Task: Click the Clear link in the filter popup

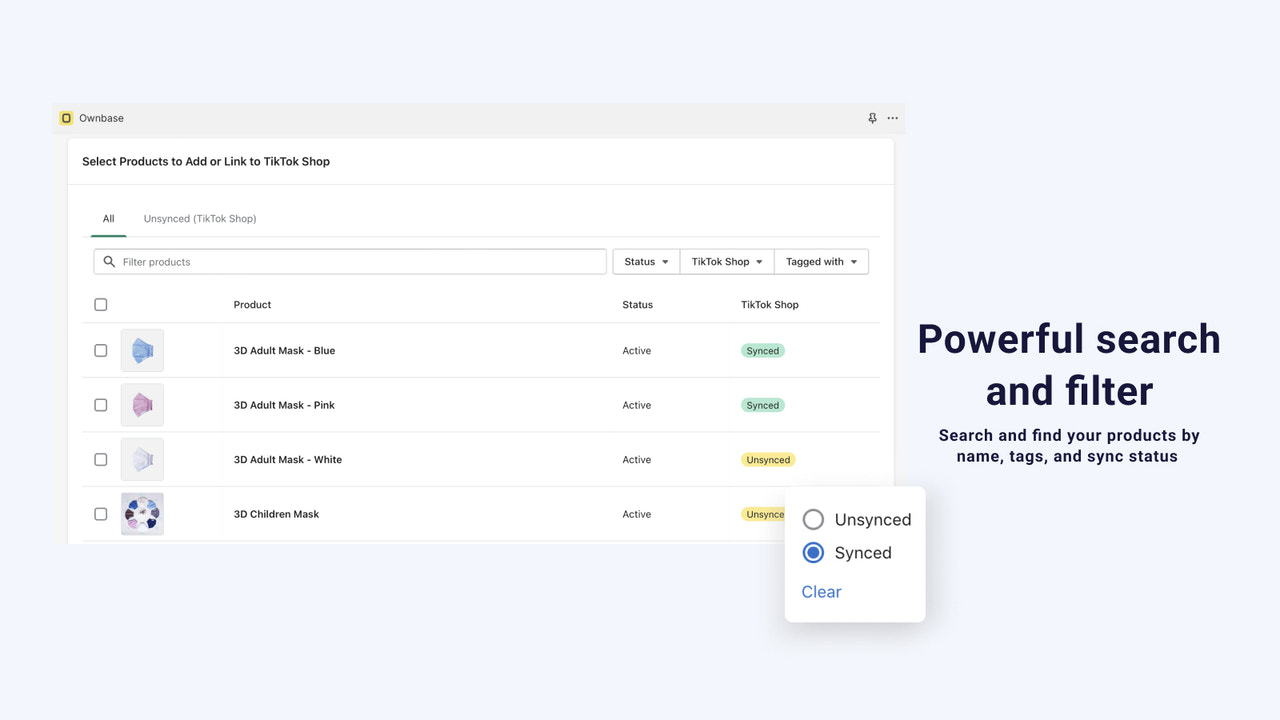Action: tap(821, 591)
